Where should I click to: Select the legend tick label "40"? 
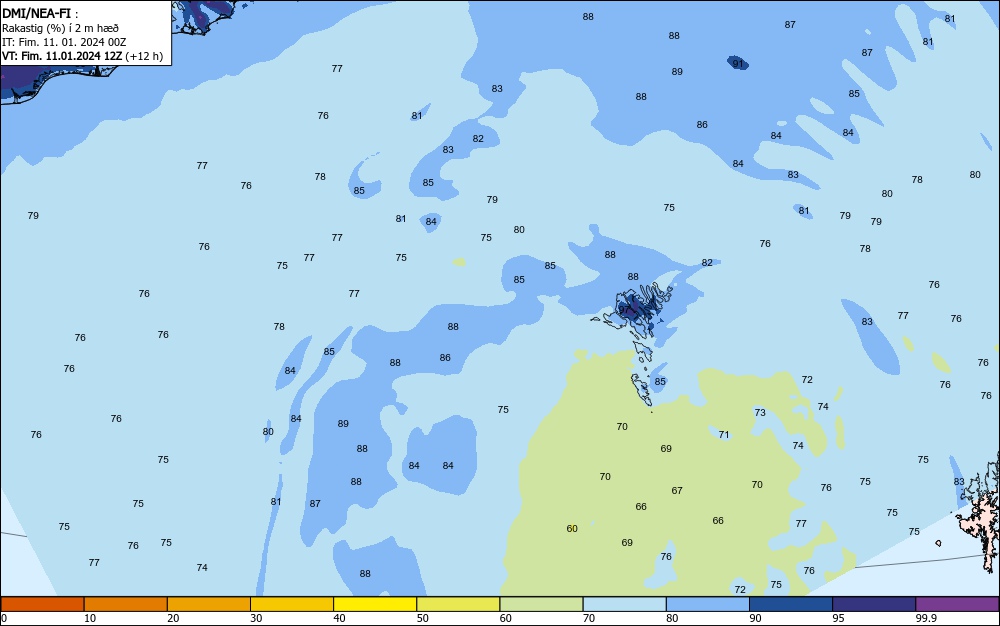339,618
